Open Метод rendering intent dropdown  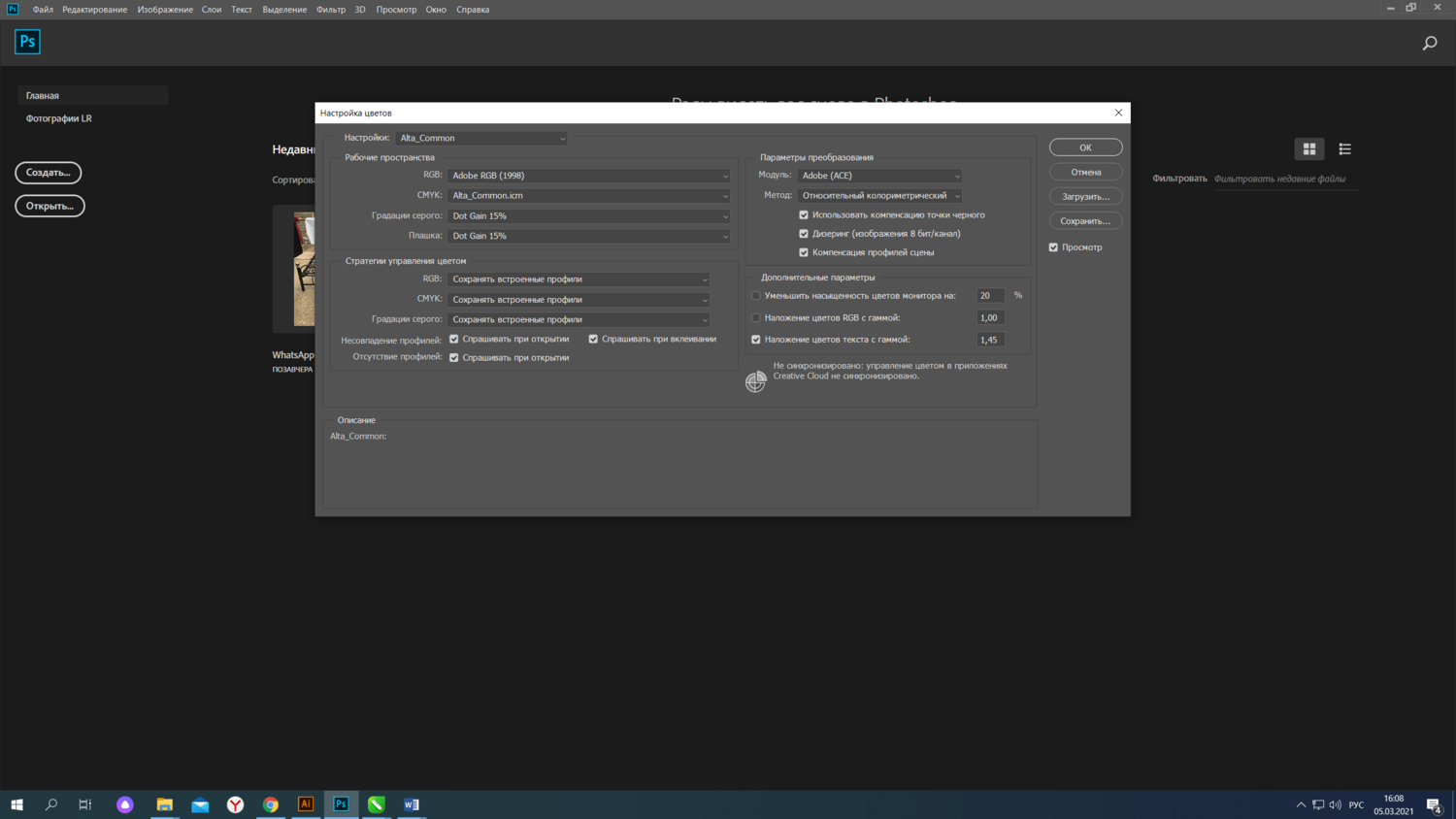tap(879, 196)
